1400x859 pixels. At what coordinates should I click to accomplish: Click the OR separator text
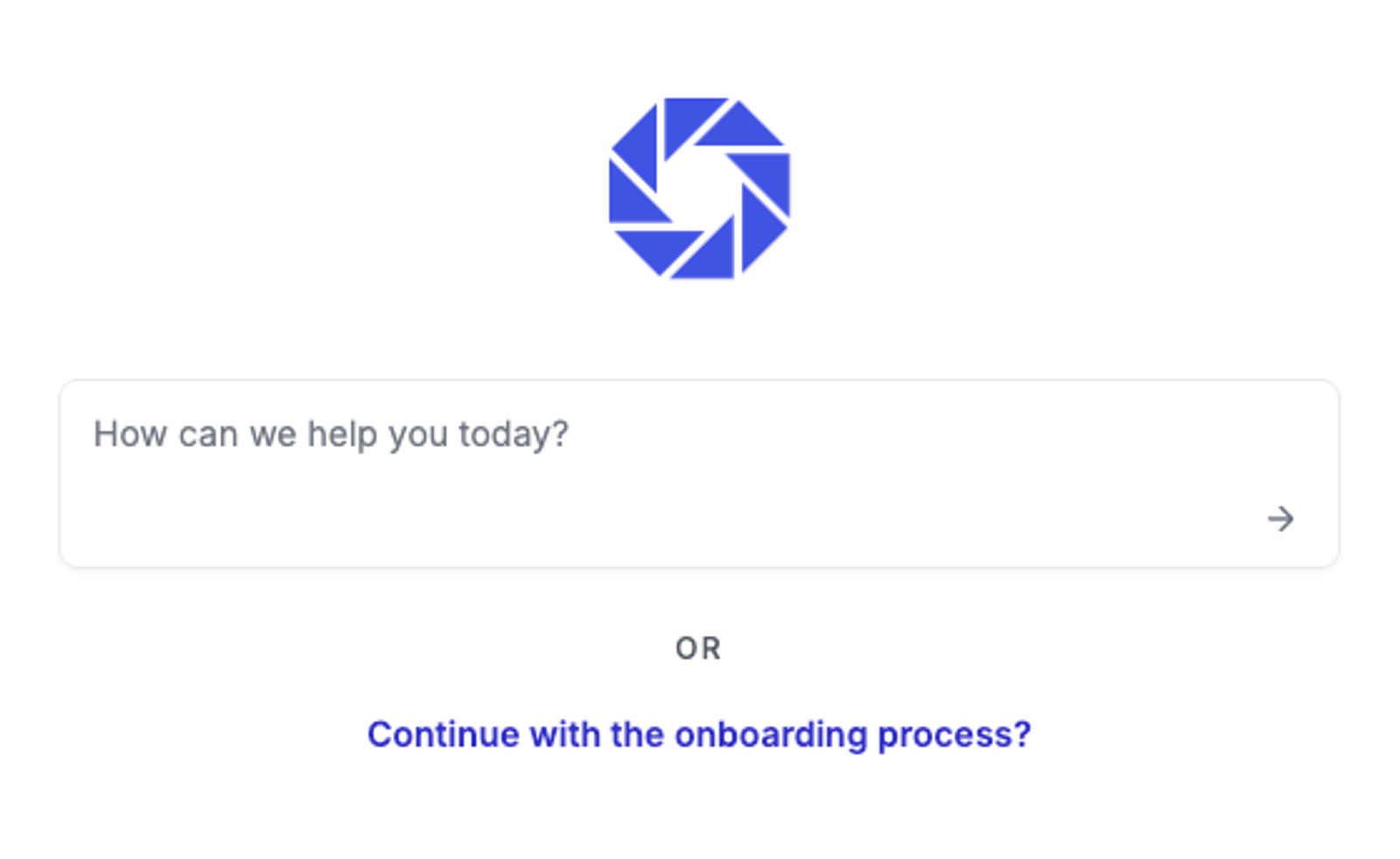pyautogui.click(x=699, y=647)
